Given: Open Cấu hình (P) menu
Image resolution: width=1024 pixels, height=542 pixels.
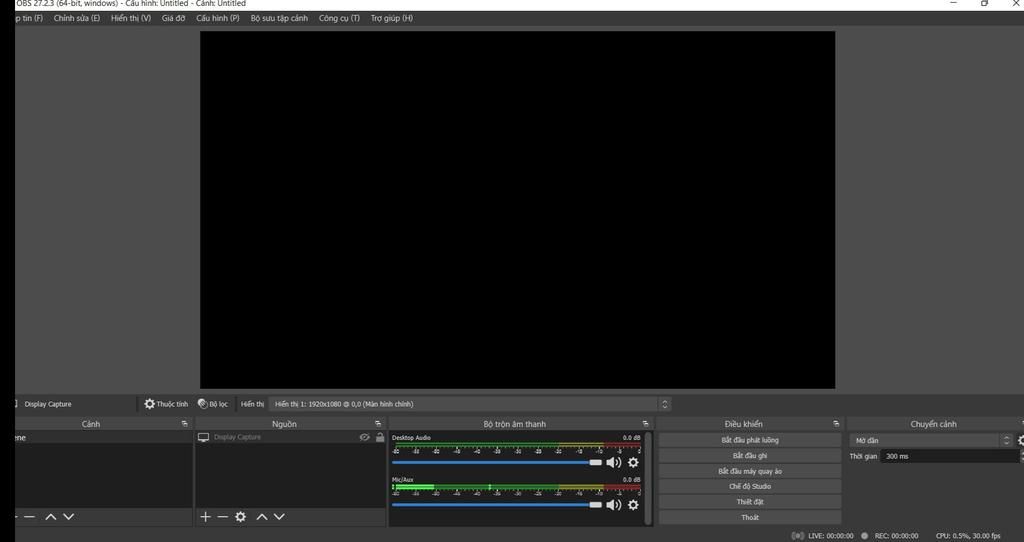Looking at the screenshot, I should pos(217,18).
